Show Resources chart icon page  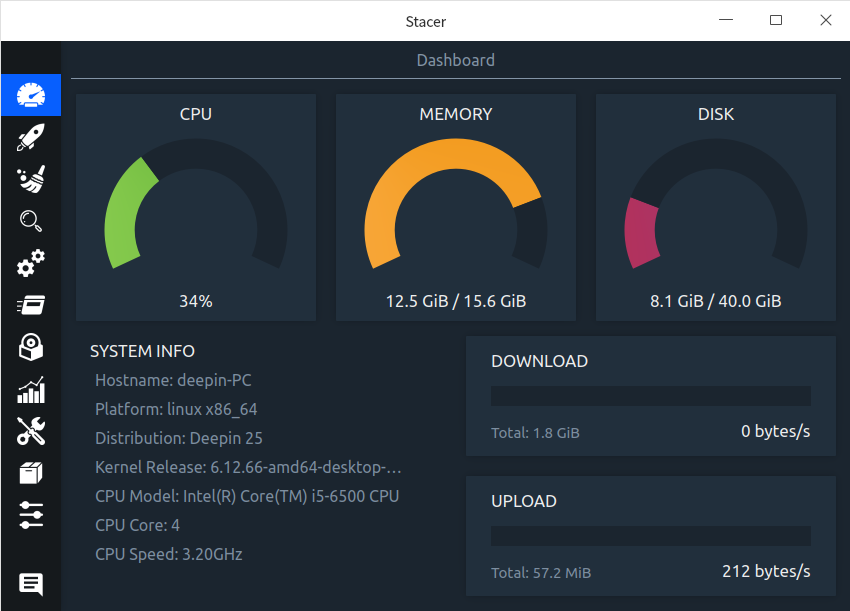(x=31, y=389)
